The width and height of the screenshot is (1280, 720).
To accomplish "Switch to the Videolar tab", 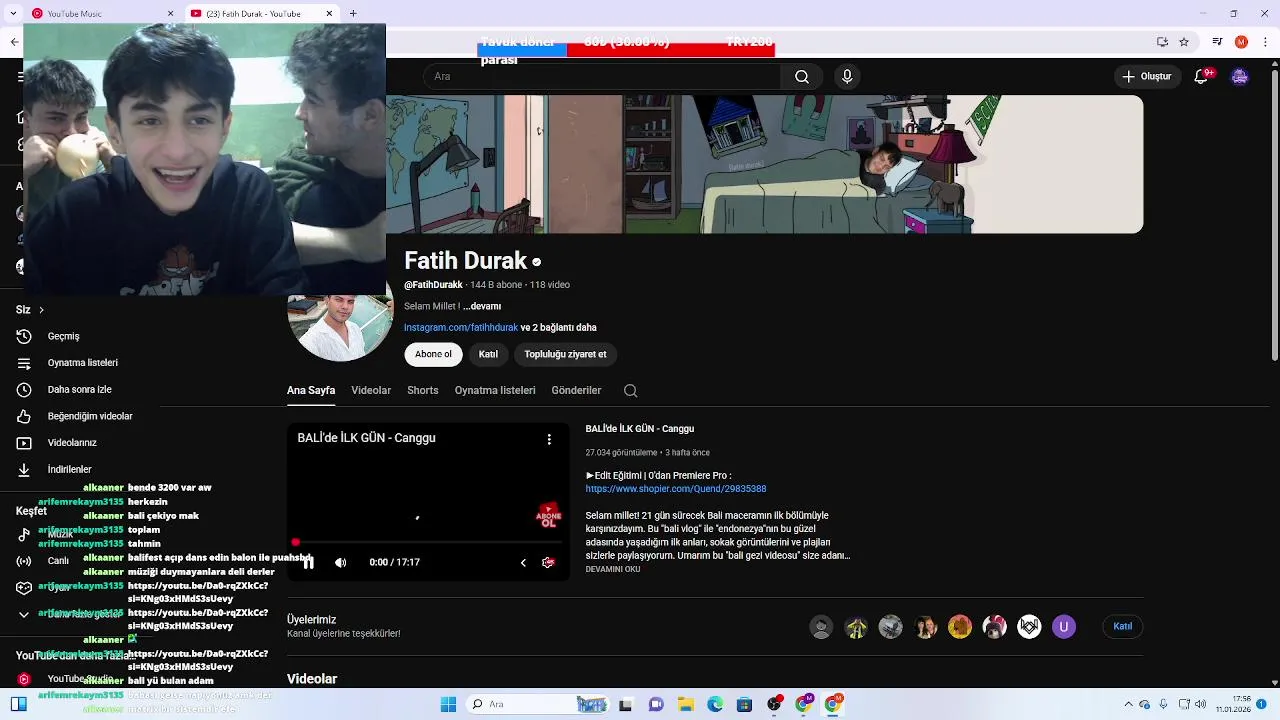I will click(371, 391).
